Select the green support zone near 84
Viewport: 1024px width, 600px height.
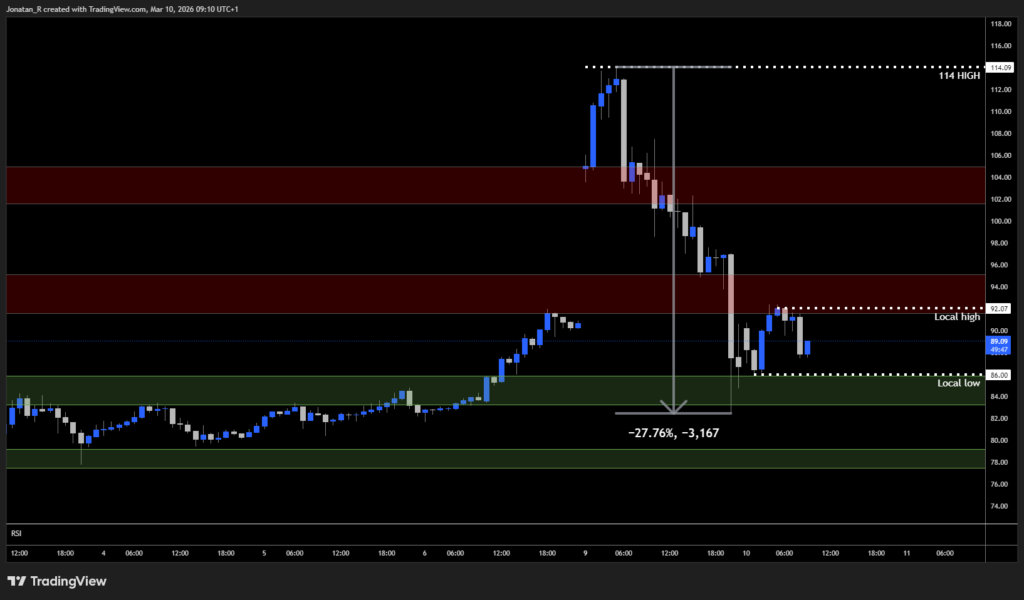(x=250, y=390)
